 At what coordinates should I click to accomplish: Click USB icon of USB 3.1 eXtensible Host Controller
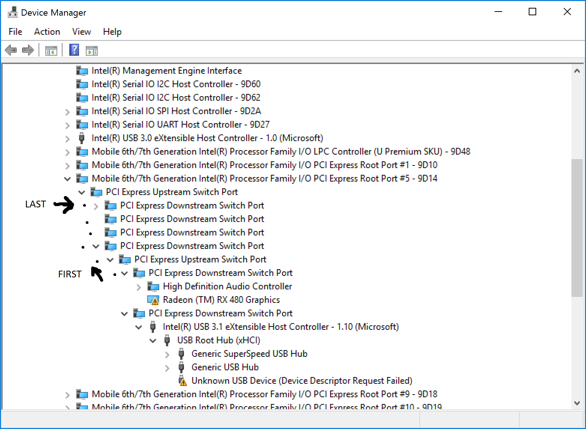coord(152,327)
